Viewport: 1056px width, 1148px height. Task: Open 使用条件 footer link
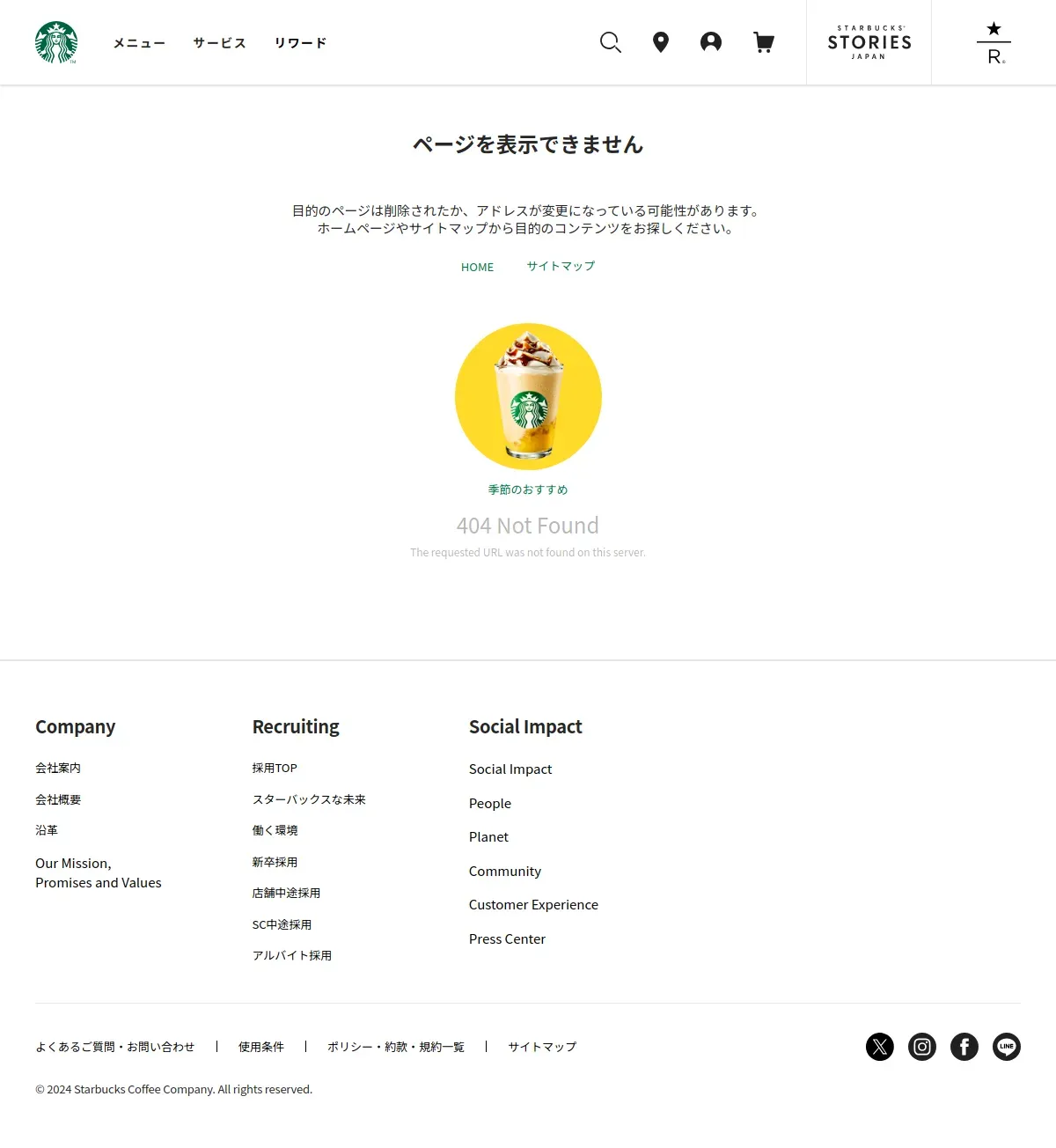coord(261,1047)
